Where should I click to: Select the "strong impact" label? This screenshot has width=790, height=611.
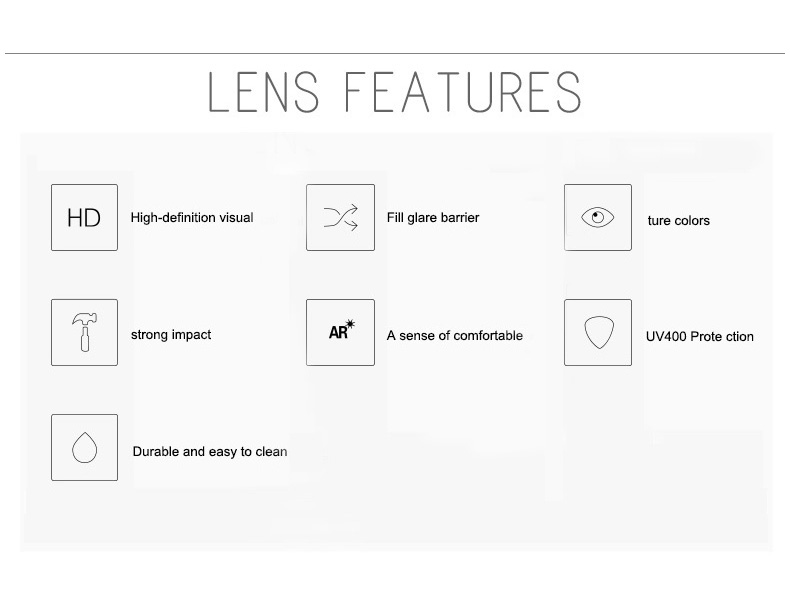pyautogui.click(x=171, y=335)
